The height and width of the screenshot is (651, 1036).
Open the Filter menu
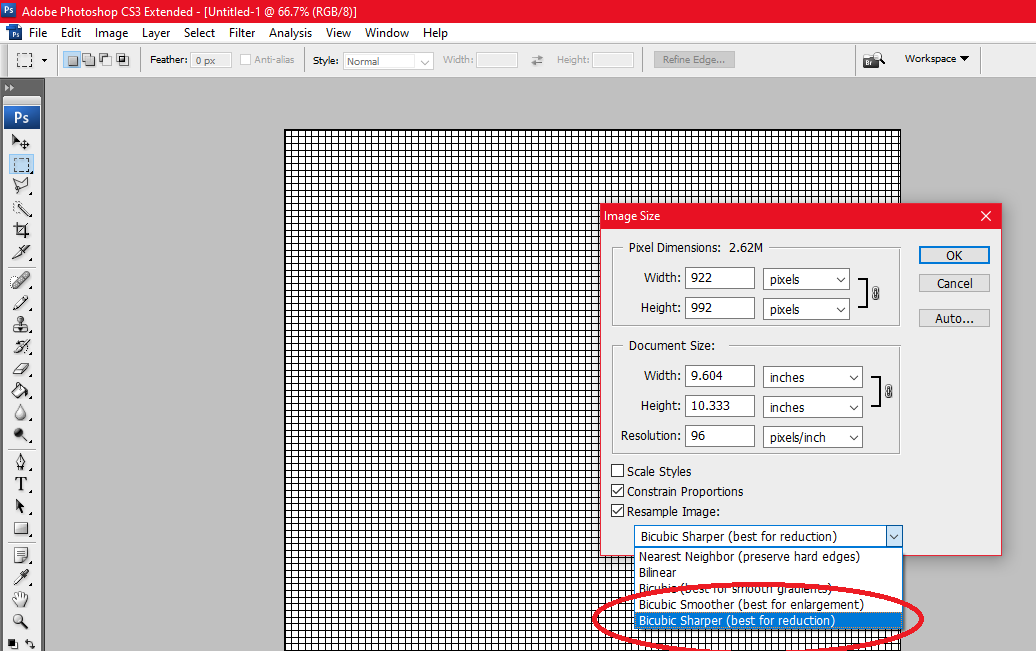(242, 33)
